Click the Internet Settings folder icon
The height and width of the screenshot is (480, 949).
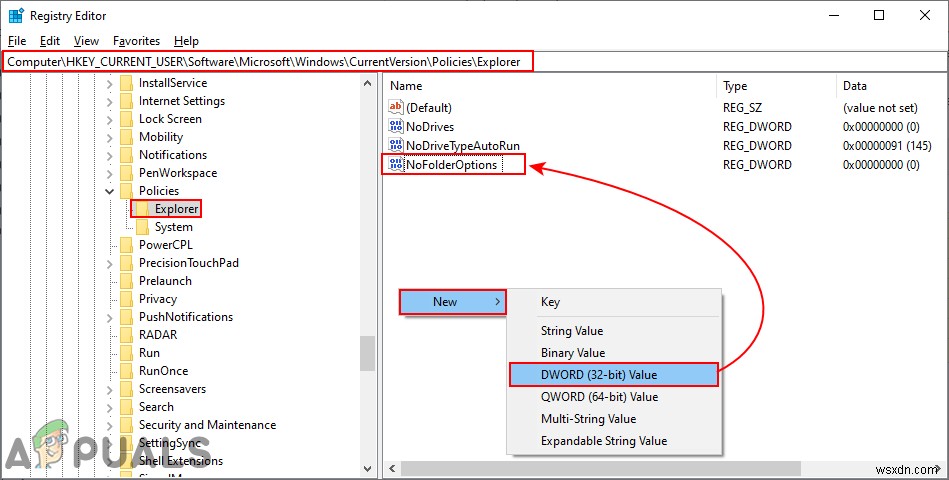pos(126,101)
